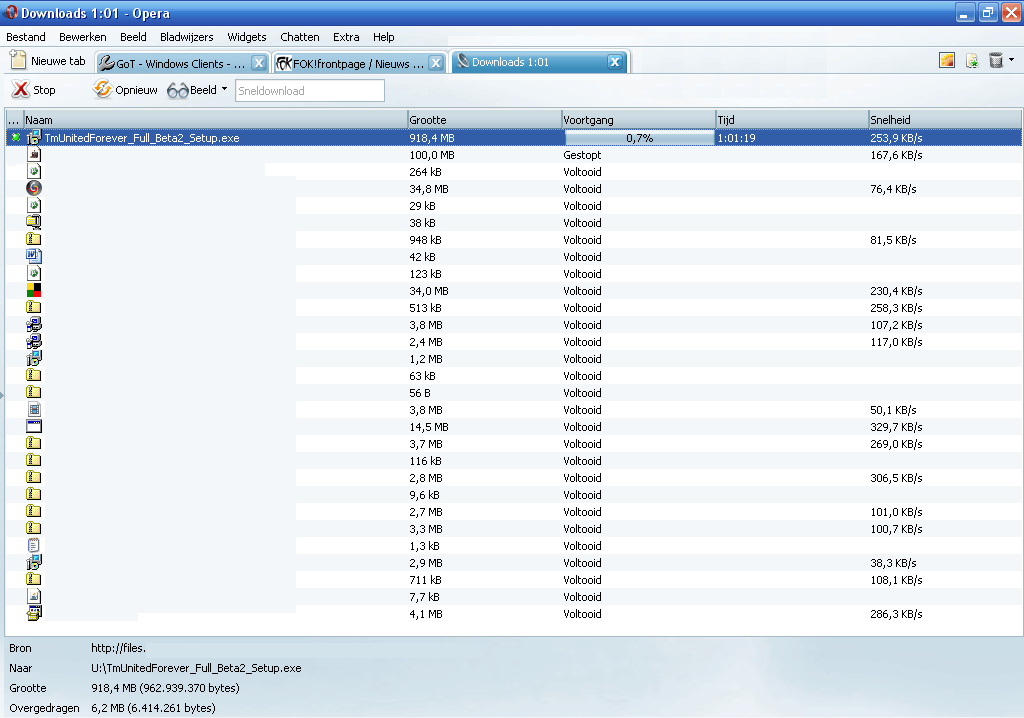Viewport: 1024px width, 718px height.
Task: Sort downloads by Grootte column
Action: [484, 120]
